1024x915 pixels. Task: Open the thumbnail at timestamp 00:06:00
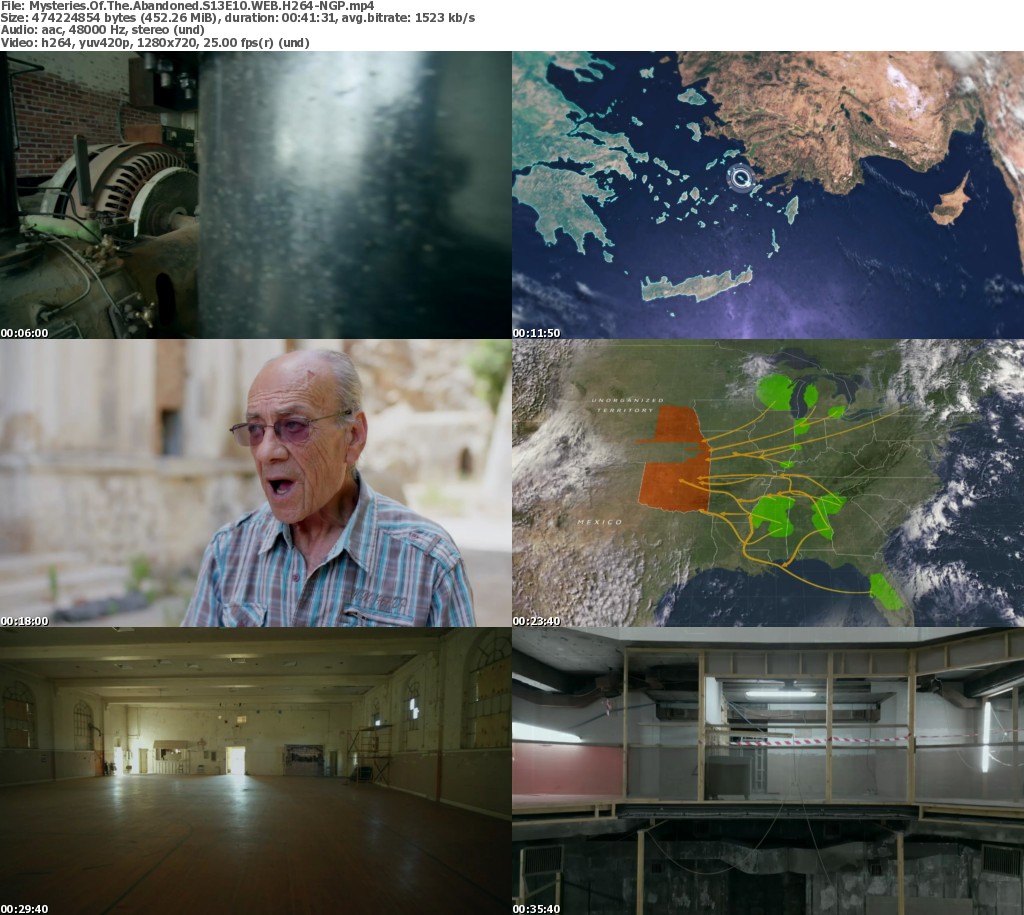click(256, 195)
